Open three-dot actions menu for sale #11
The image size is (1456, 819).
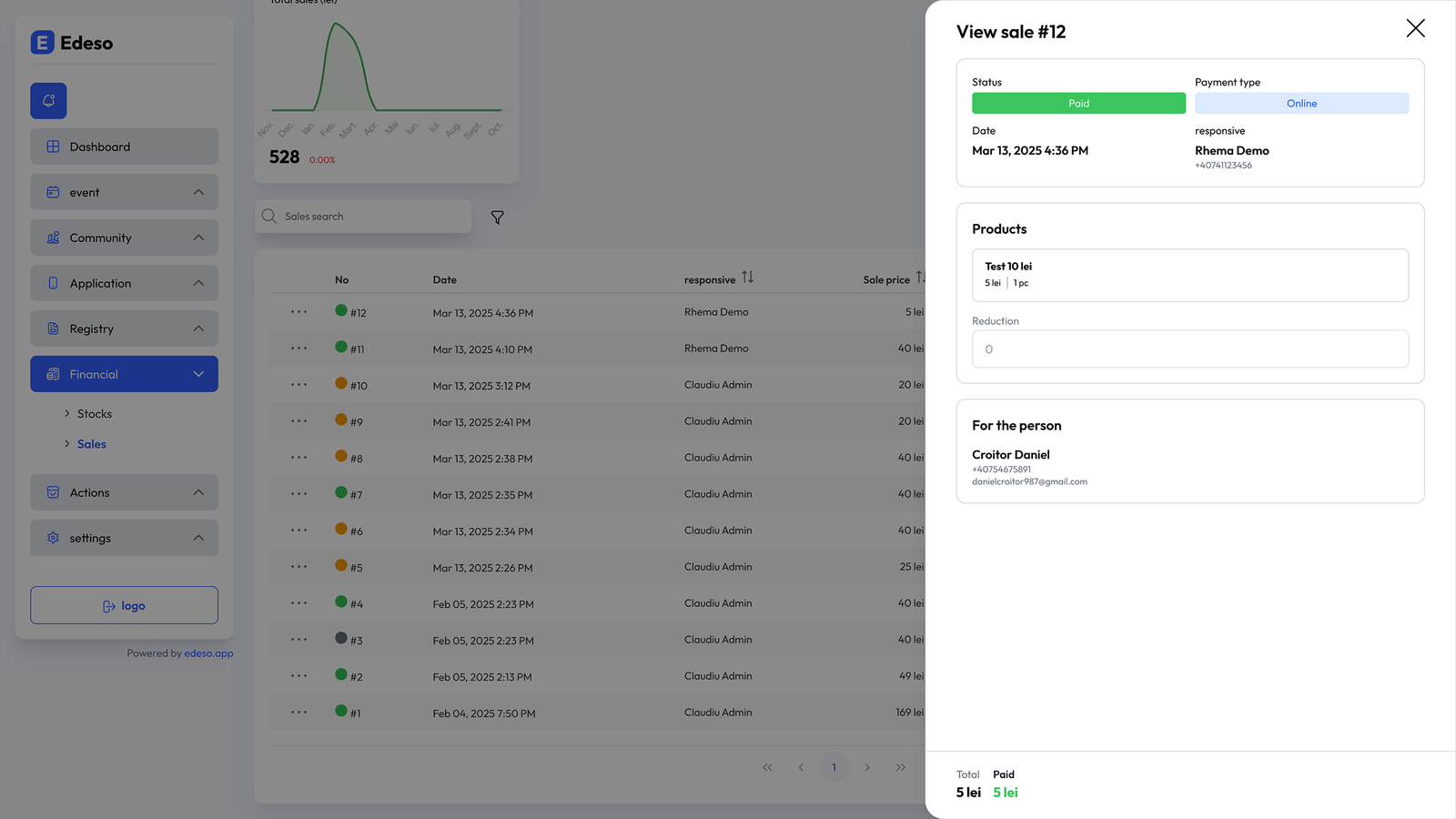[299, 349]
